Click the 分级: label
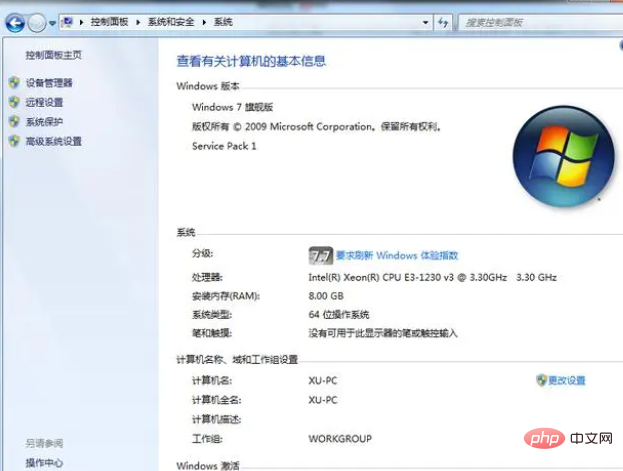 (203, 253)
